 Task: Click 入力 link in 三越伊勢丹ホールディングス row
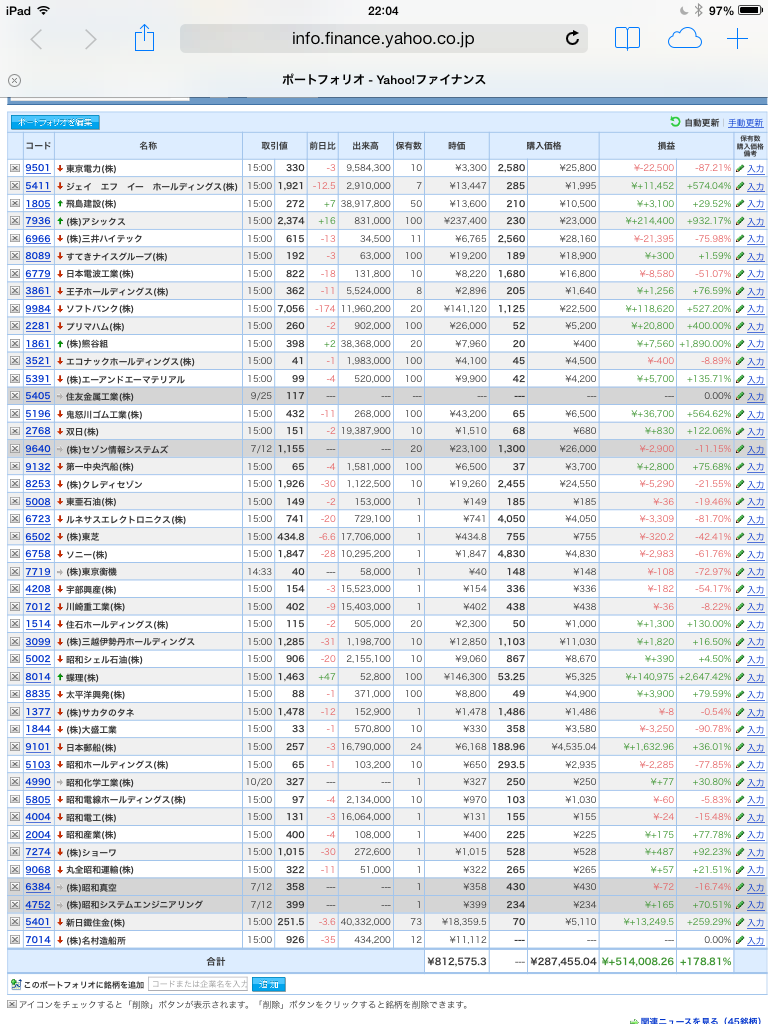(x=756, y=643)
